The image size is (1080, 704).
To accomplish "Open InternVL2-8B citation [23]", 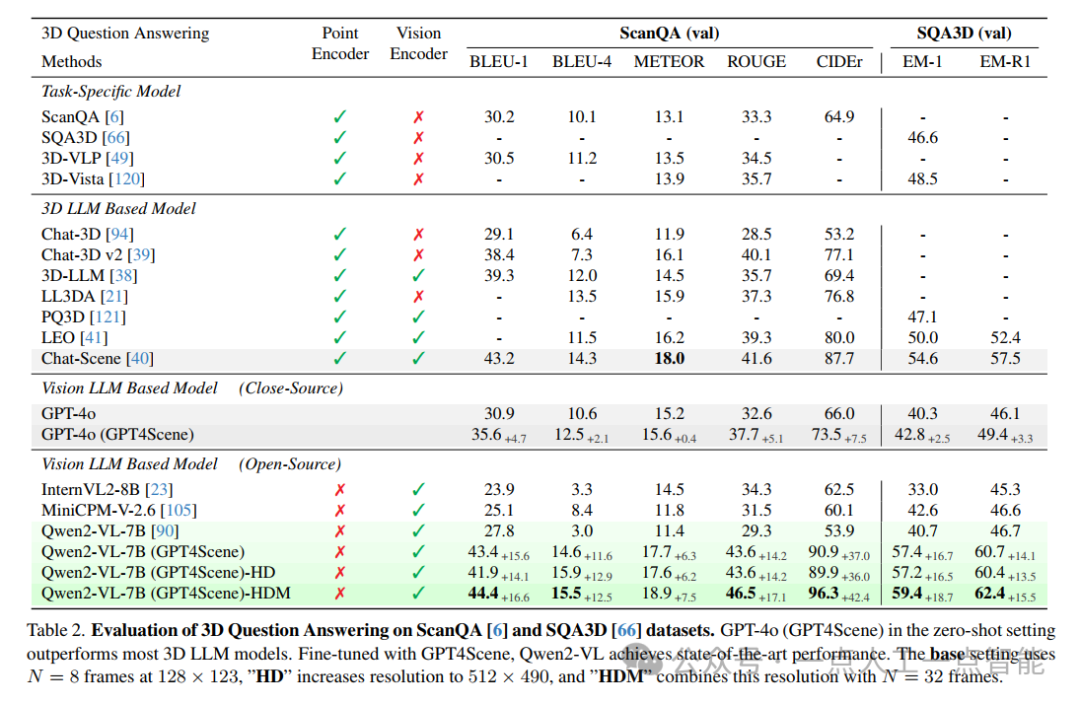I will point(159,489).
